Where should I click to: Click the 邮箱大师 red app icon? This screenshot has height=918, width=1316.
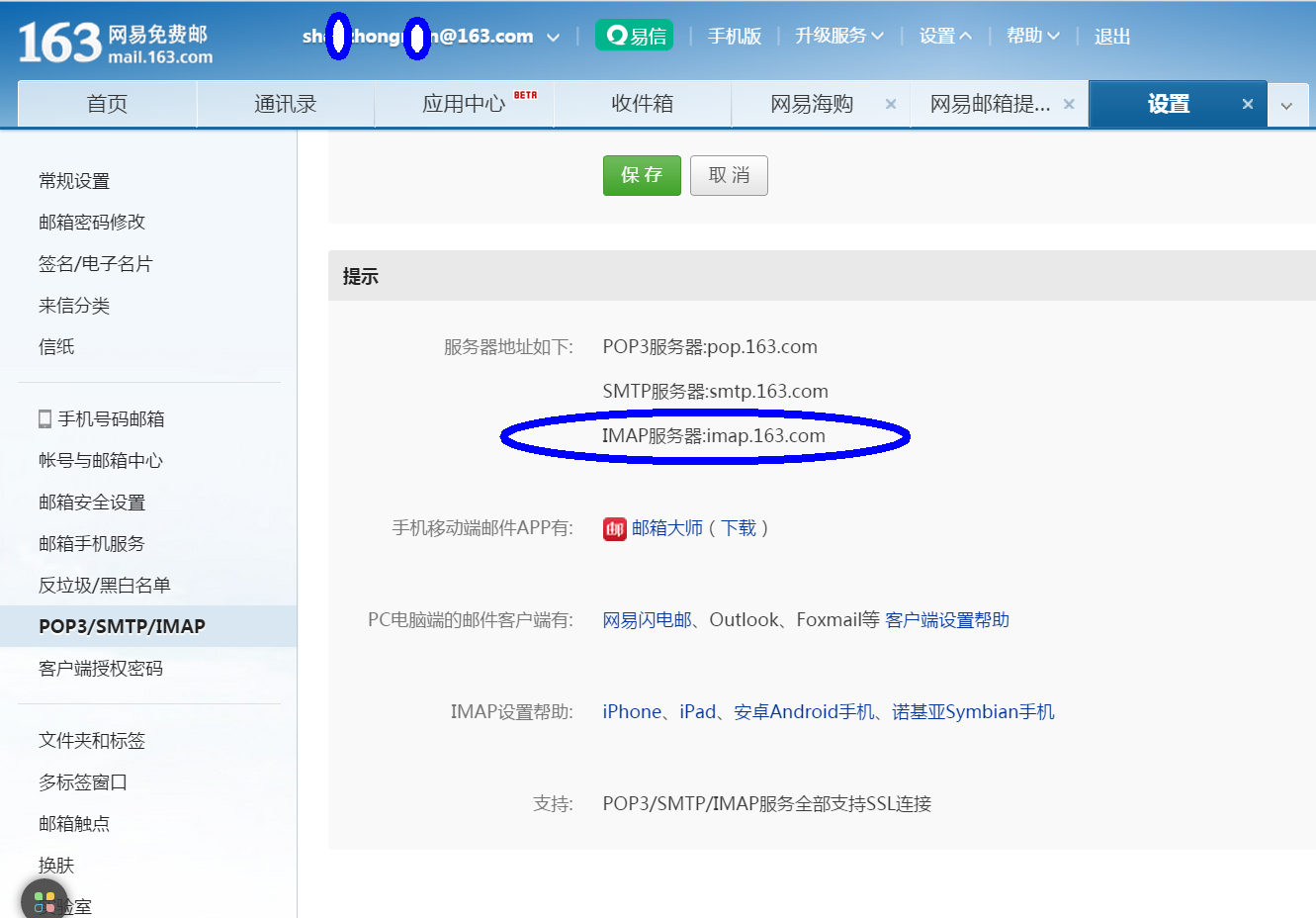click(615, 529)
